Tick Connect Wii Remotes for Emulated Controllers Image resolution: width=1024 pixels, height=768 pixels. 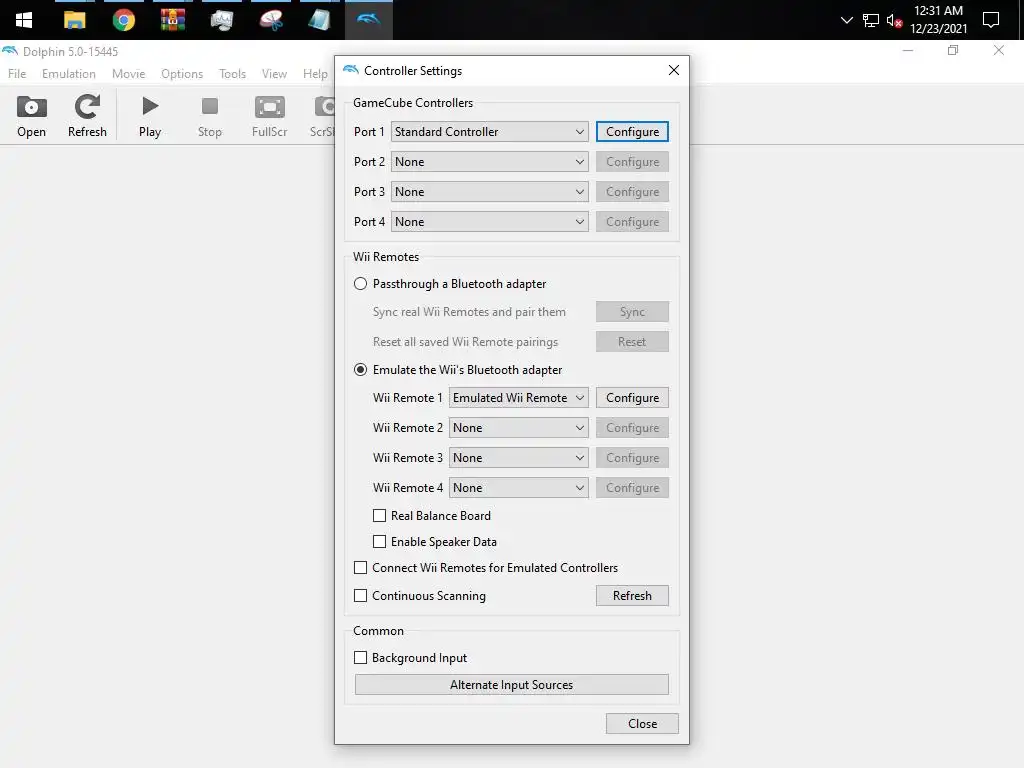[360, 568]
